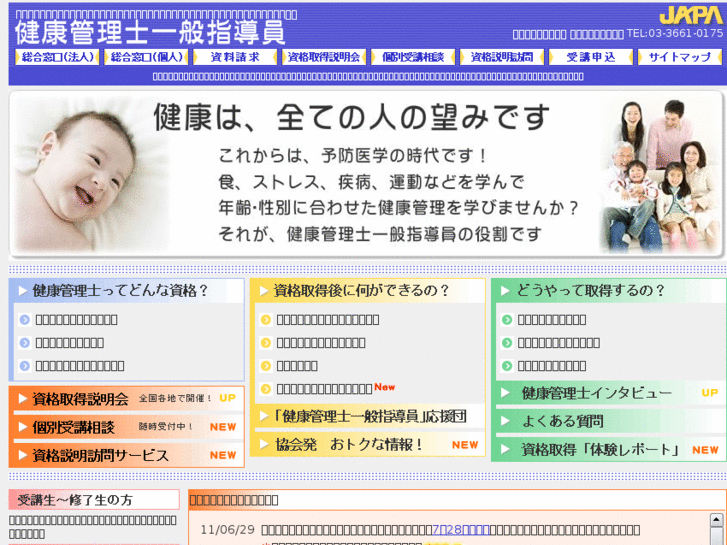The height and width of the screenshot is (545, 727).
Task: Open 「健康管理士一般指導員」応援団 banner
Action: click(x=368, y=416)
